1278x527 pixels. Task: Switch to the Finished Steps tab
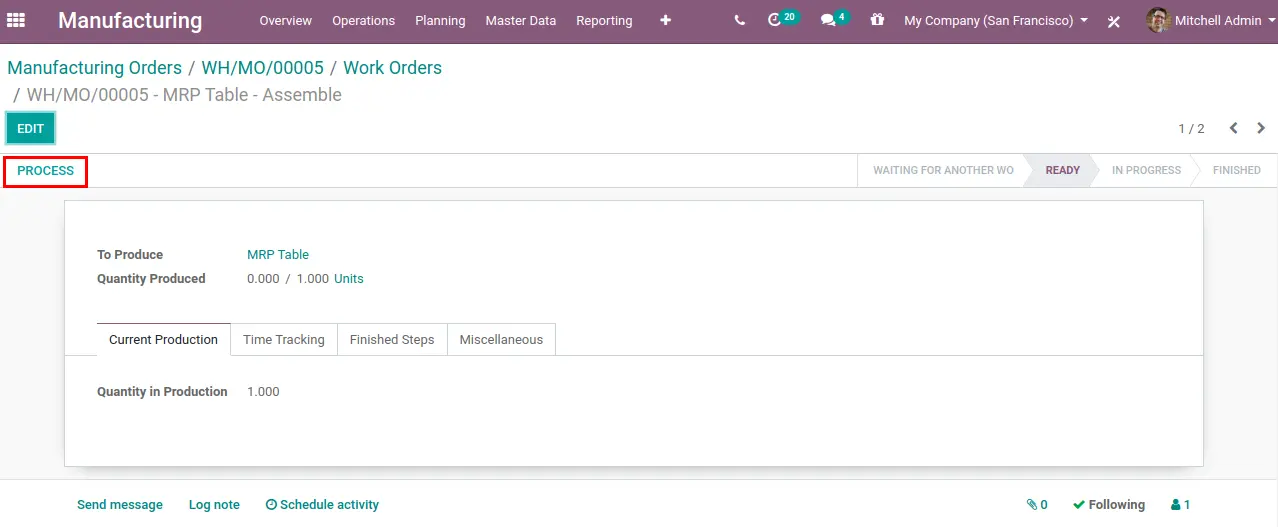392,339
